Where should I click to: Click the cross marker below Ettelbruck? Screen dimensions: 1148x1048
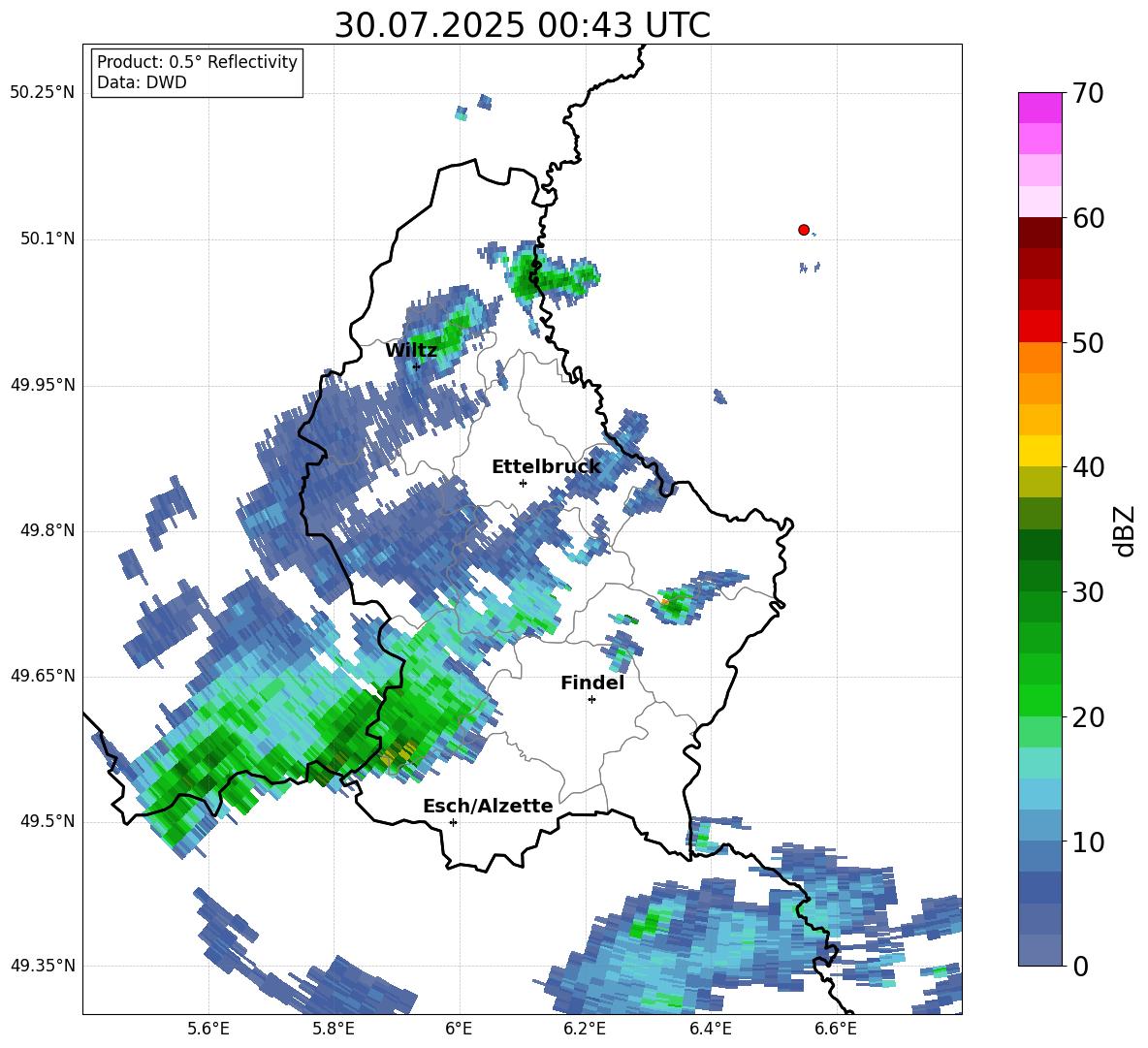523,483
